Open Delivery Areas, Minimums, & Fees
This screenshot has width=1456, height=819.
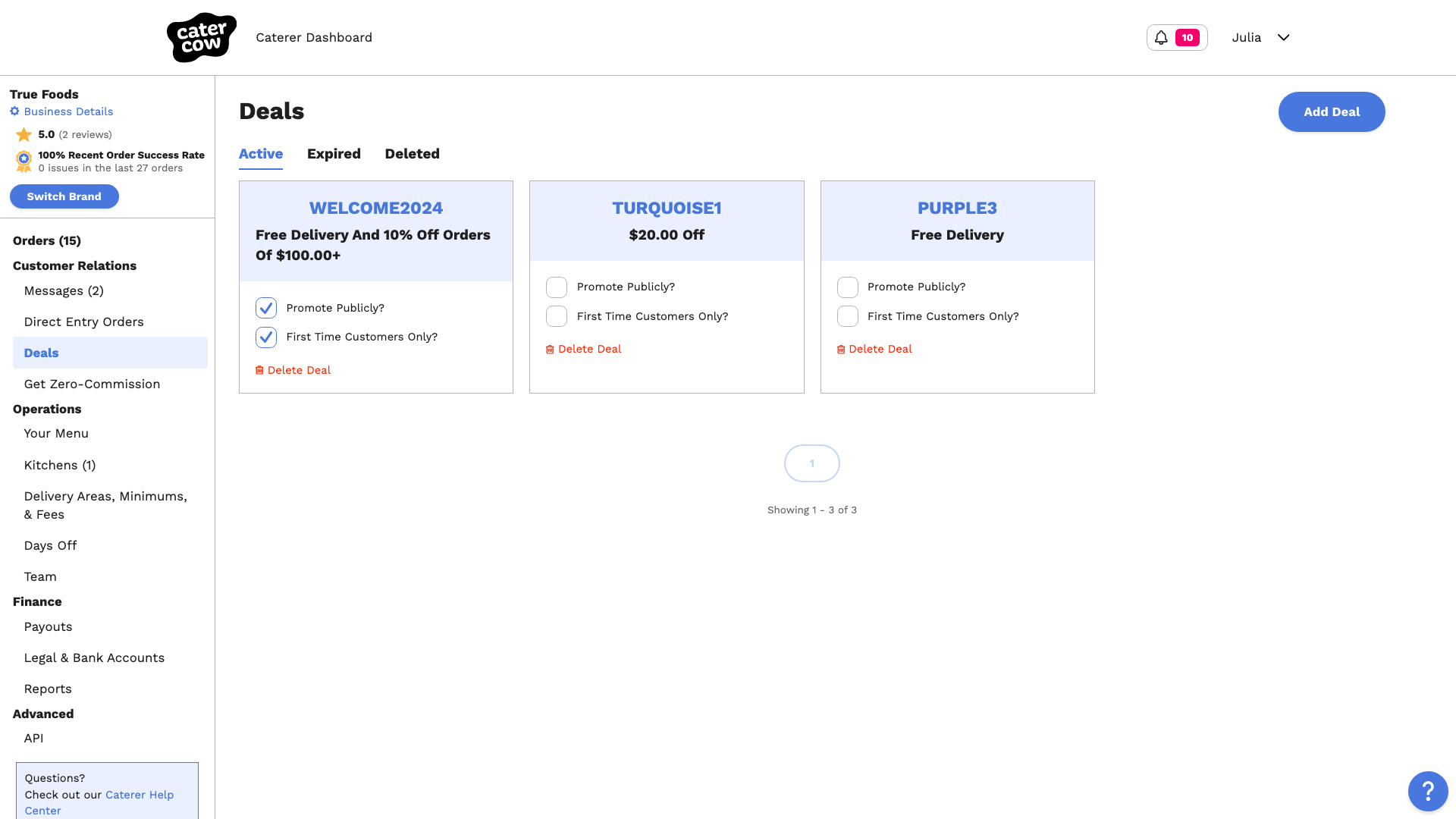pyautogui.click(x=105, y=505)
